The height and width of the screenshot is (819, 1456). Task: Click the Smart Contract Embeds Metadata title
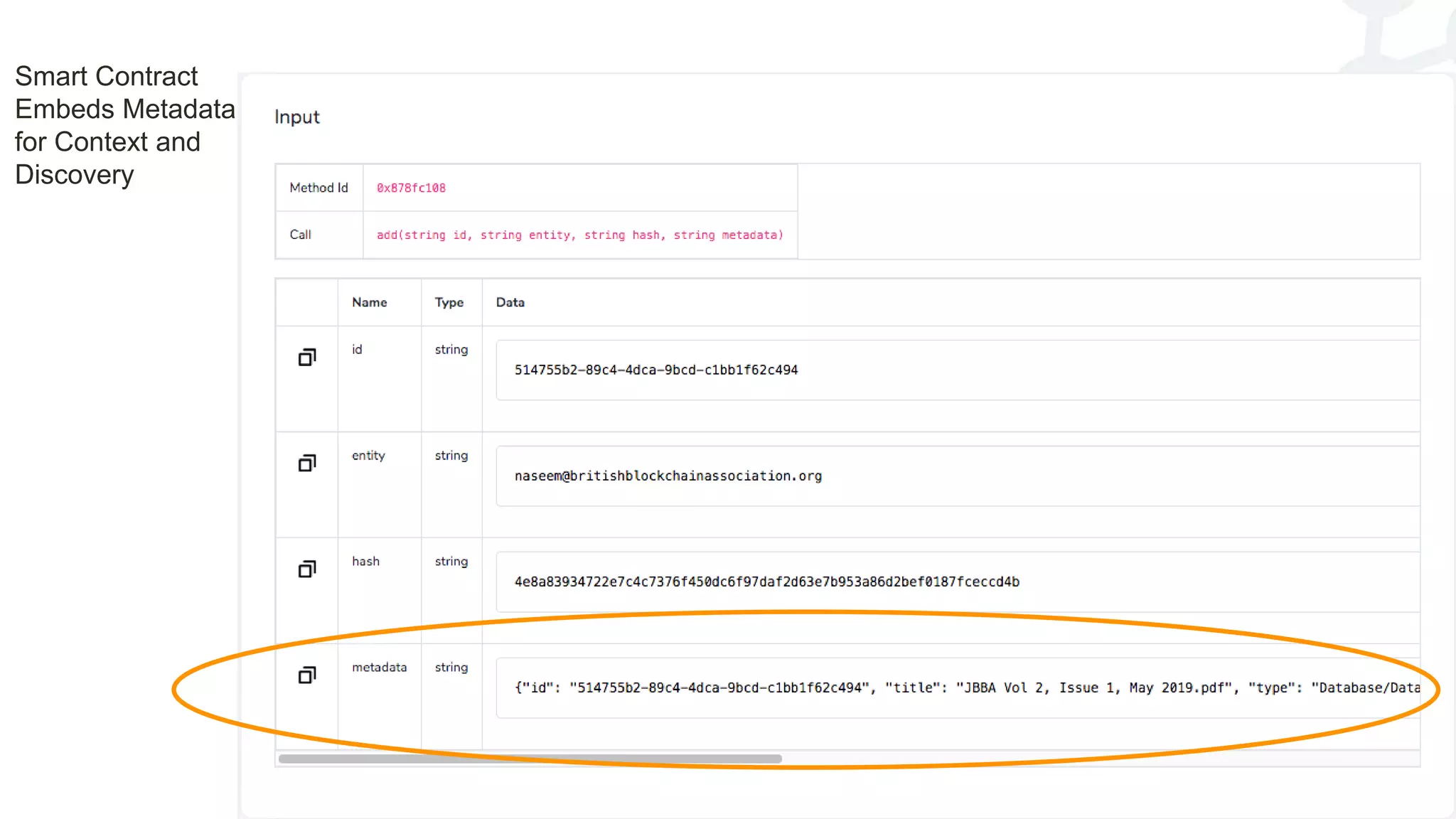pyautogui.click(x=124, y=125)
